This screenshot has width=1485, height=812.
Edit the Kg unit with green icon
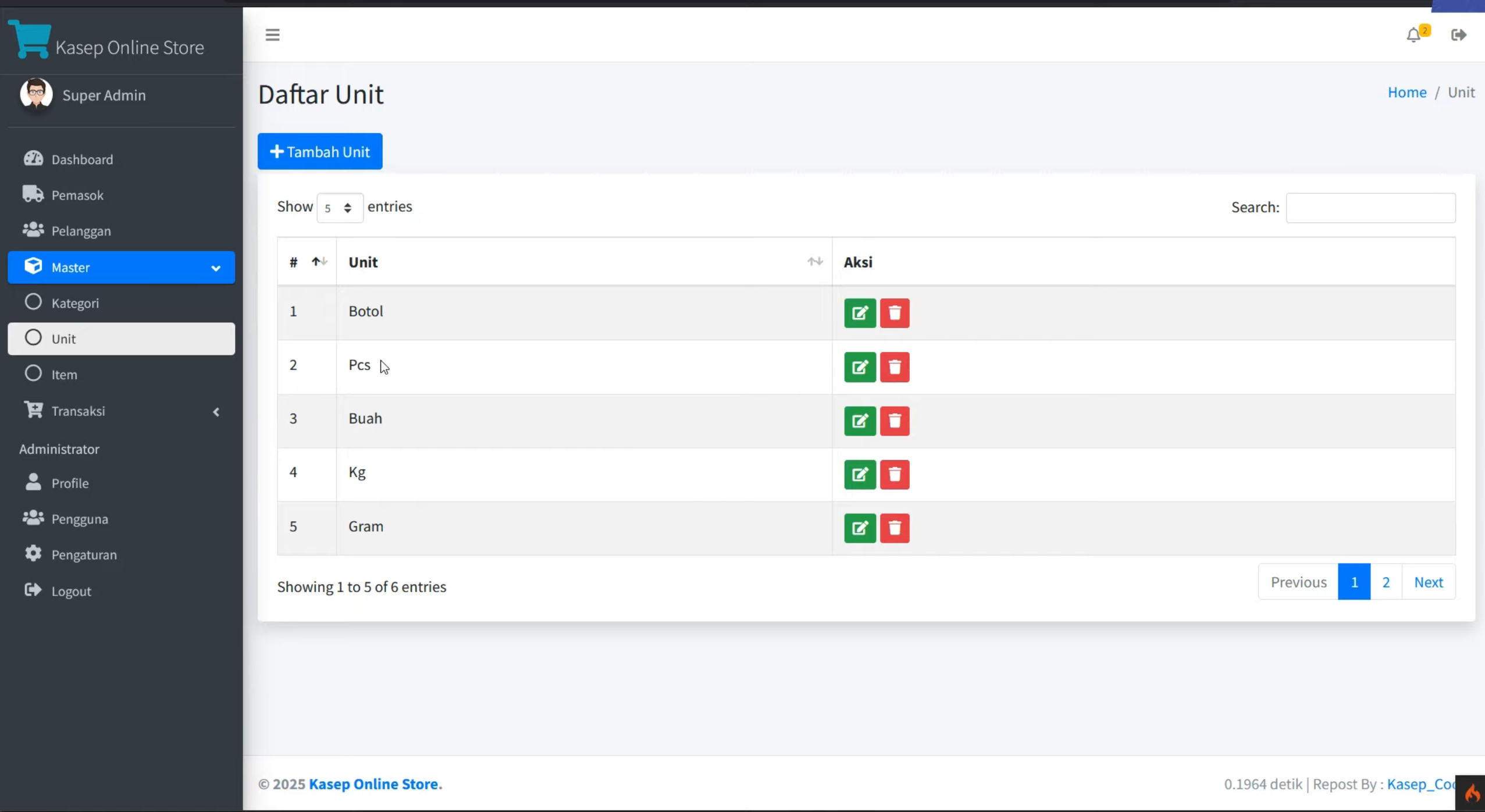[x=860, y=475]
